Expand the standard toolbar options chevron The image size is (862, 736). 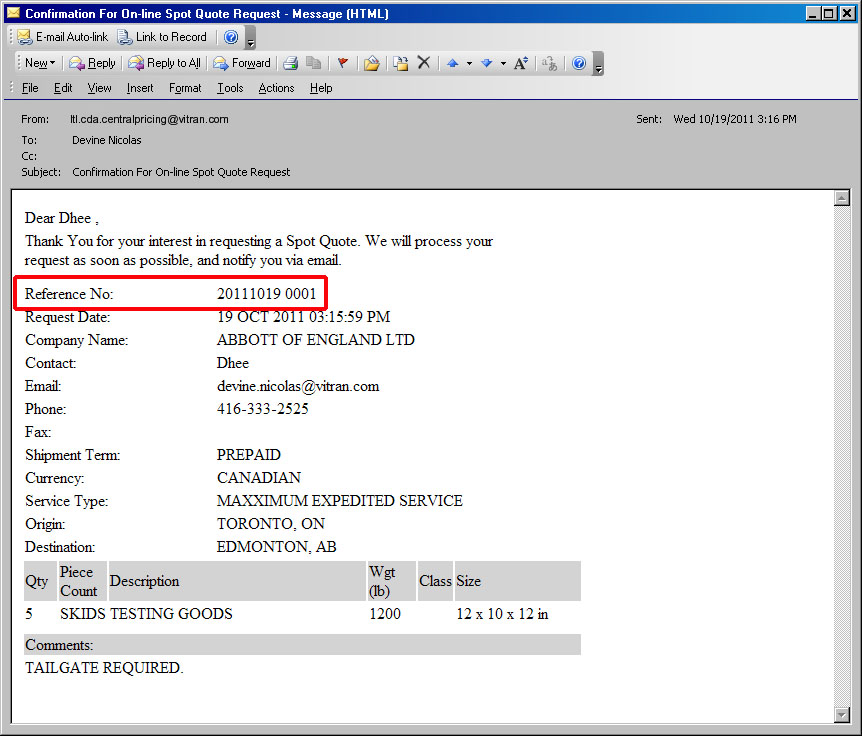click(598, 65)
